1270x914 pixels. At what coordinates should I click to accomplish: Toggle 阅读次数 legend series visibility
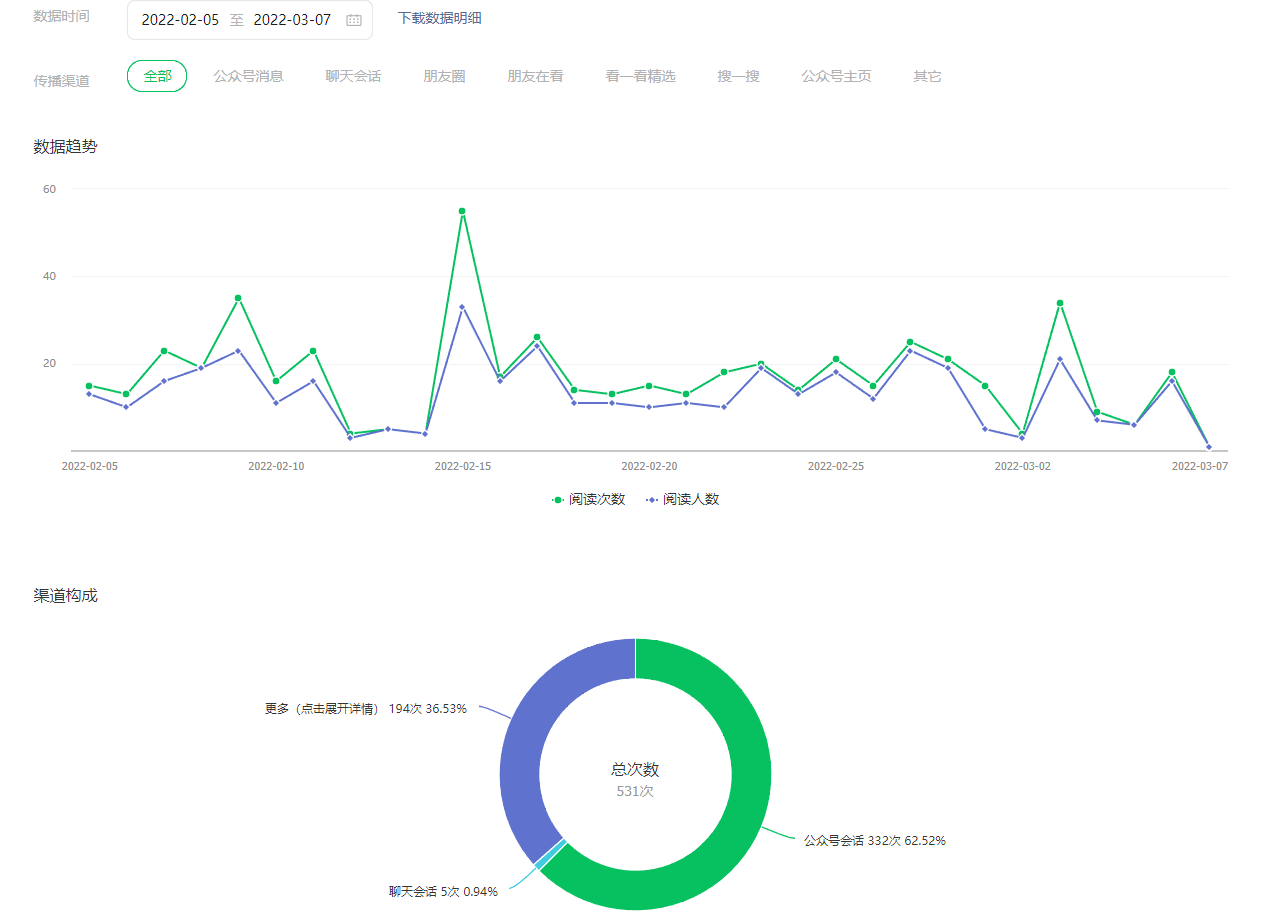589,499
